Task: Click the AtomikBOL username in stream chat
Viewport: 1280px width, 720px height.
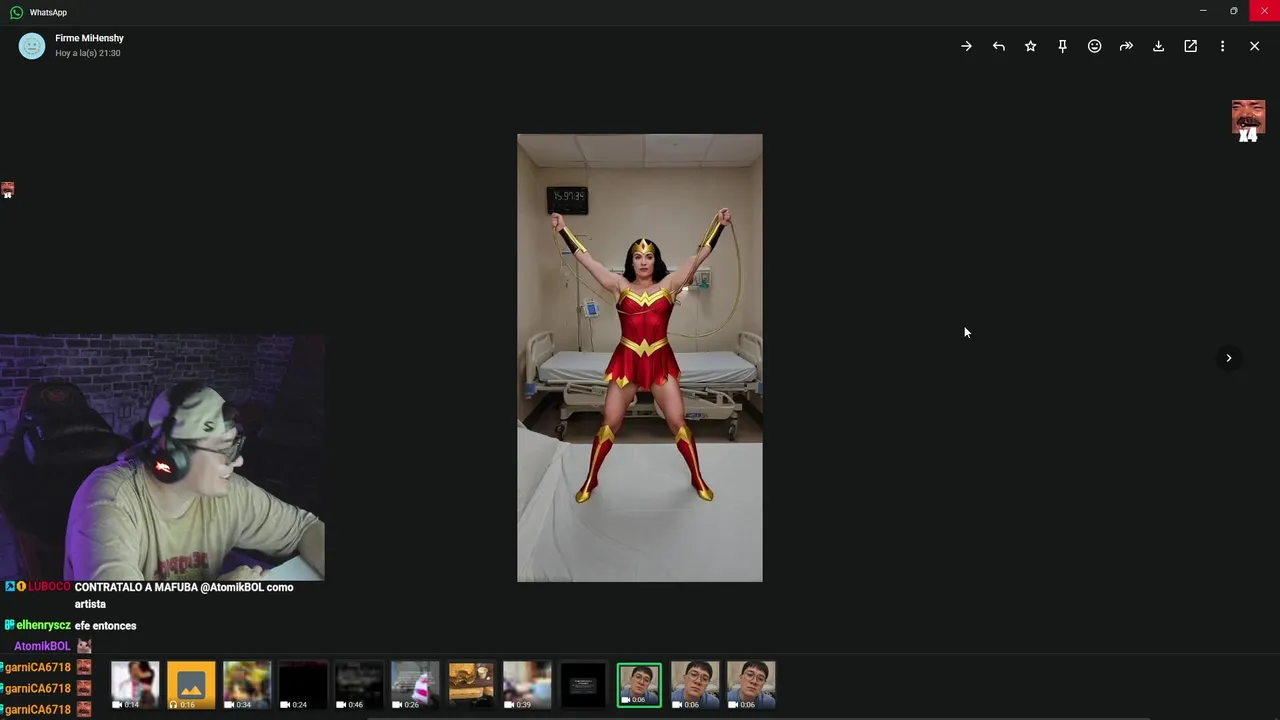Action: (x=42, y=646)
